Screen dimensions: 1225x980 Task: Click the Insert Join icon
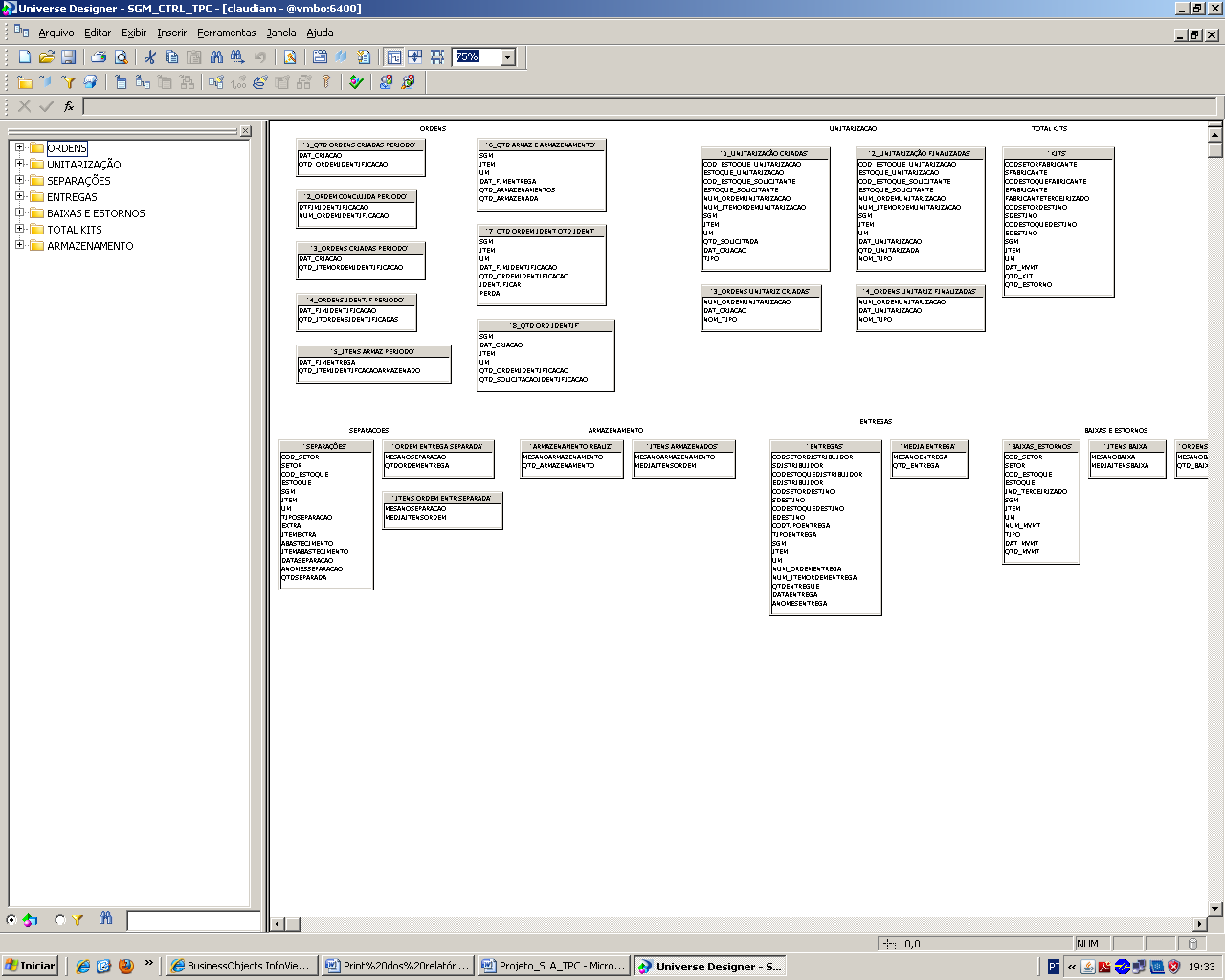[143, 82]
